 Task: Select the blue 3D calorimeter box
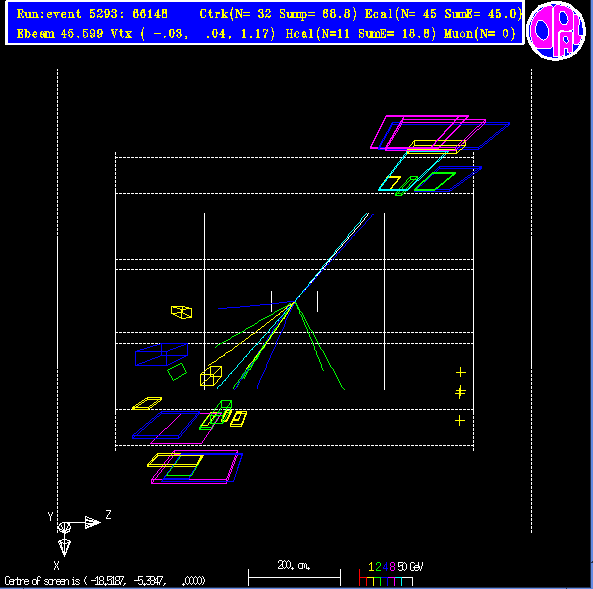[x=161, y=354]
